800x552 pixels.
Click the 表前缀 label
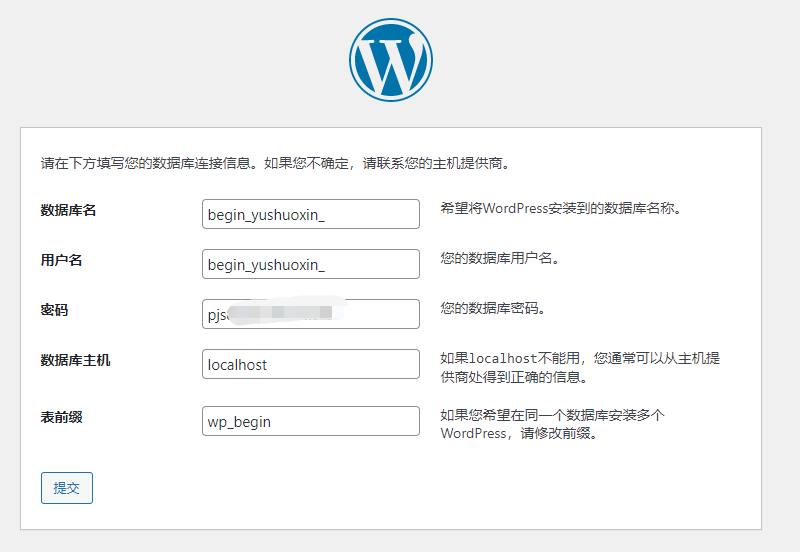pyautogui.click(x=61, y=417)
